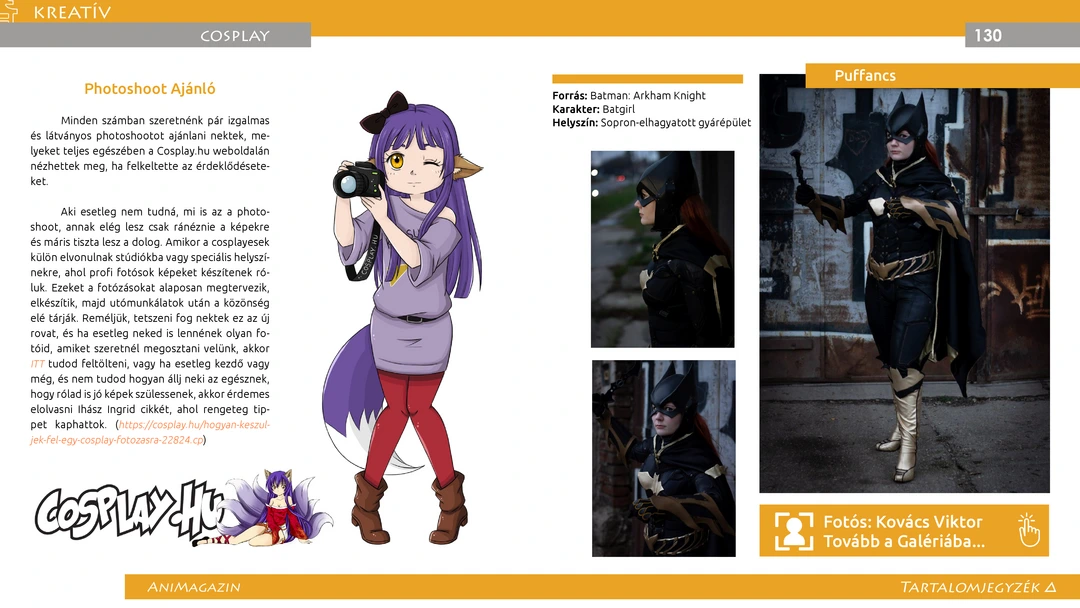Open the ITT upload link
The width and height of the screenshot is (1080, 608).
(x=37, y=364)
